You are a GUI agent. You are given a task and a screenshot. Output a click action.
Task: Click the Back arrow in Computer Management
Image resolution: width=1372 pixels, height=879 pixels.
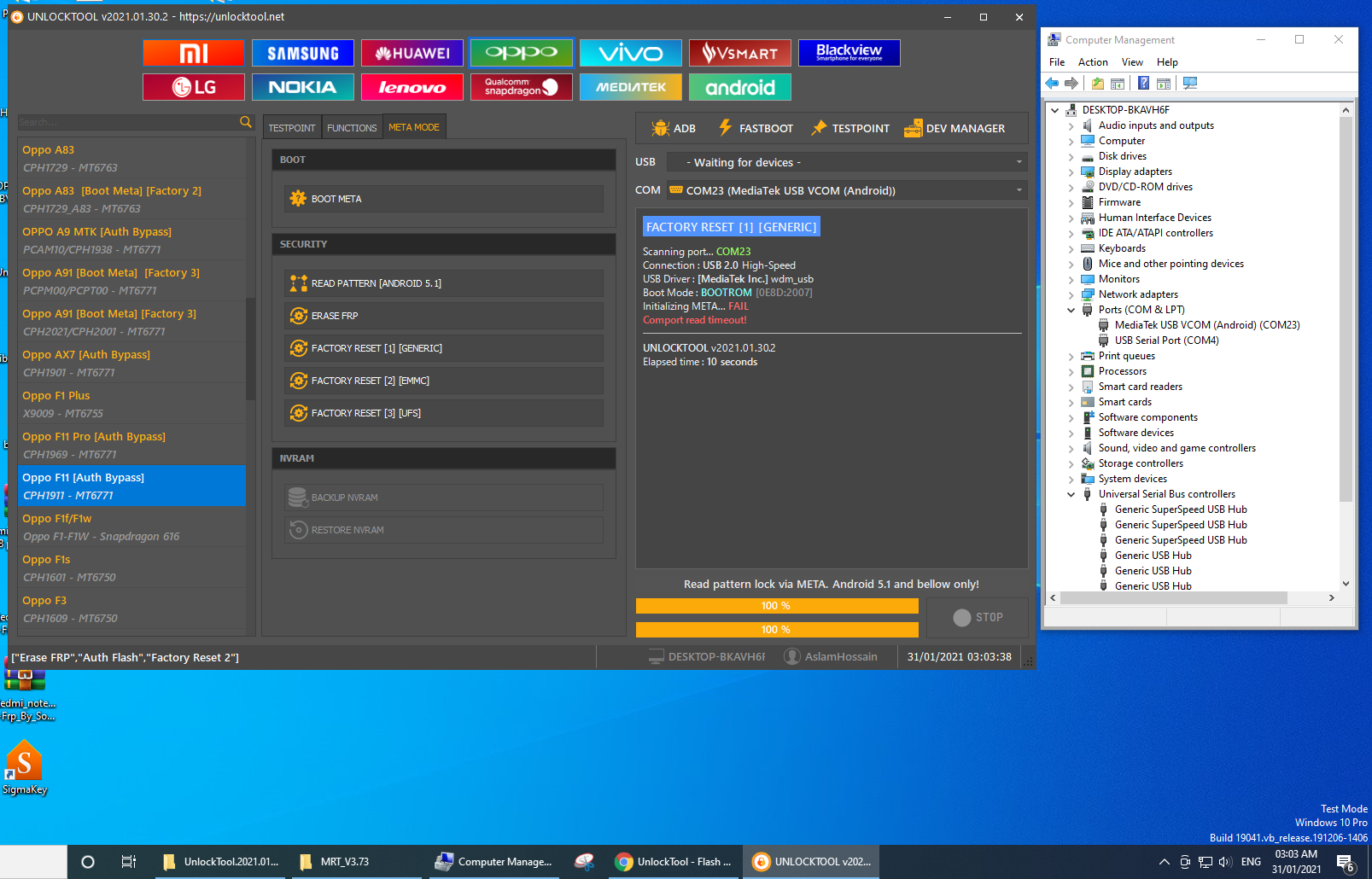pos(1052,83)
